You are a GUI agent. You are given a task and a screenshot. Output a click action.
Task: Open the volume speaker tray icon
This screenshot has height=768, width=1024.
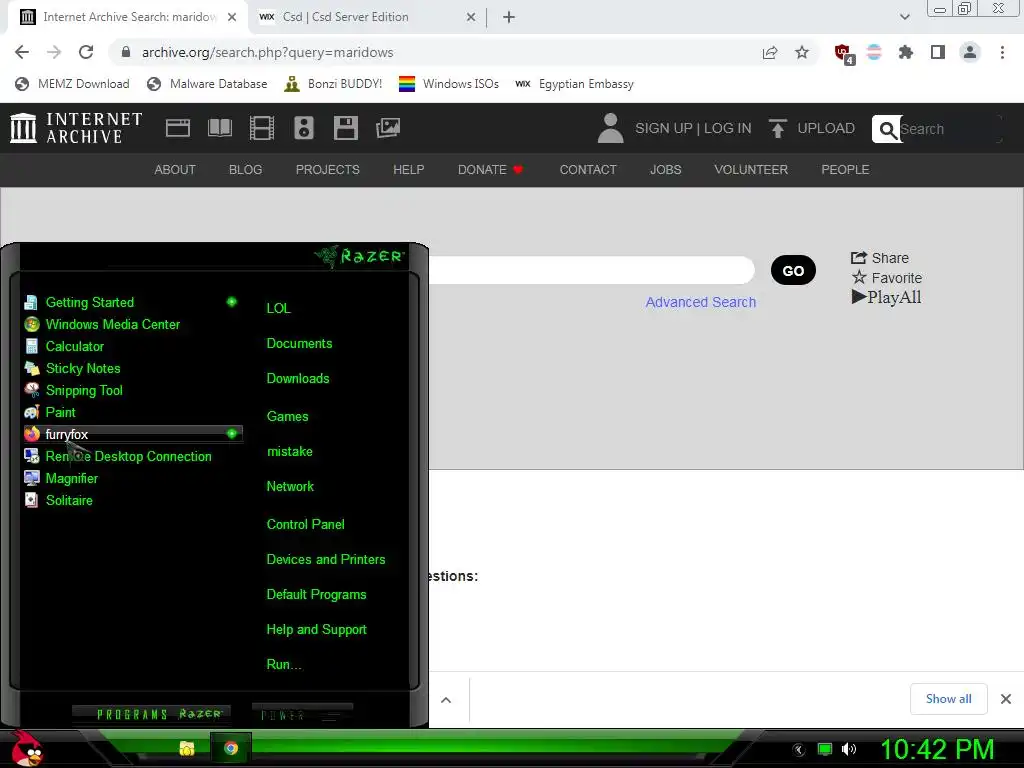tap(849, 749)
